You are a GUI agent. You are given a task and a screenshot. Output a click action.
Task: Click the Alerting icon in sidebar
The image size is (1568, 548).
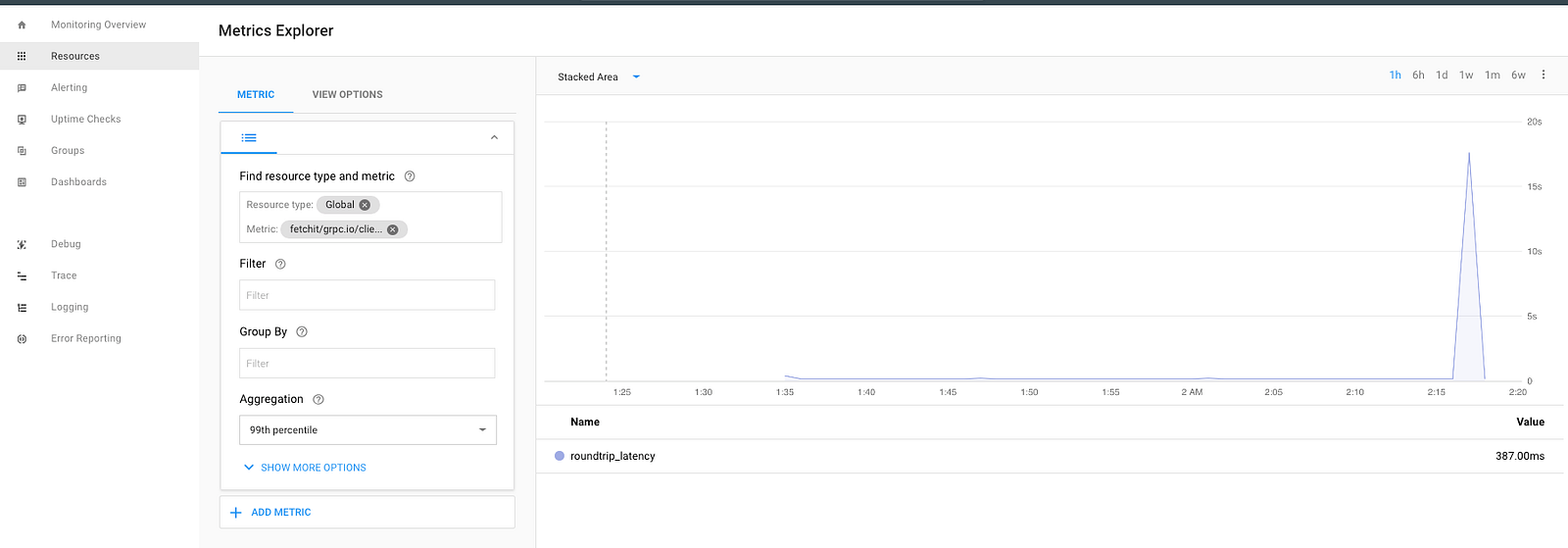(22, 87)
